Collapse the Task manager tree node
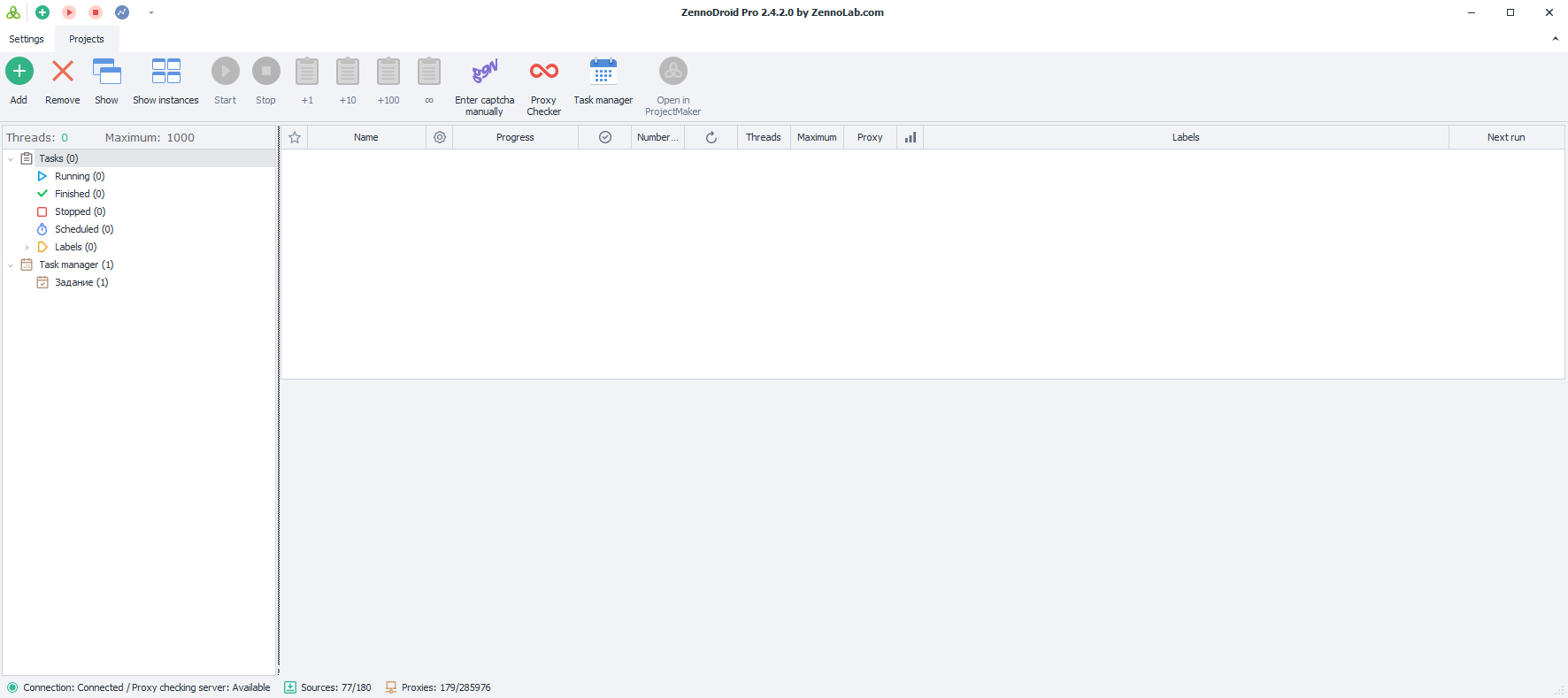Viewport: 1568px width, 698px height. coord(11,265)
